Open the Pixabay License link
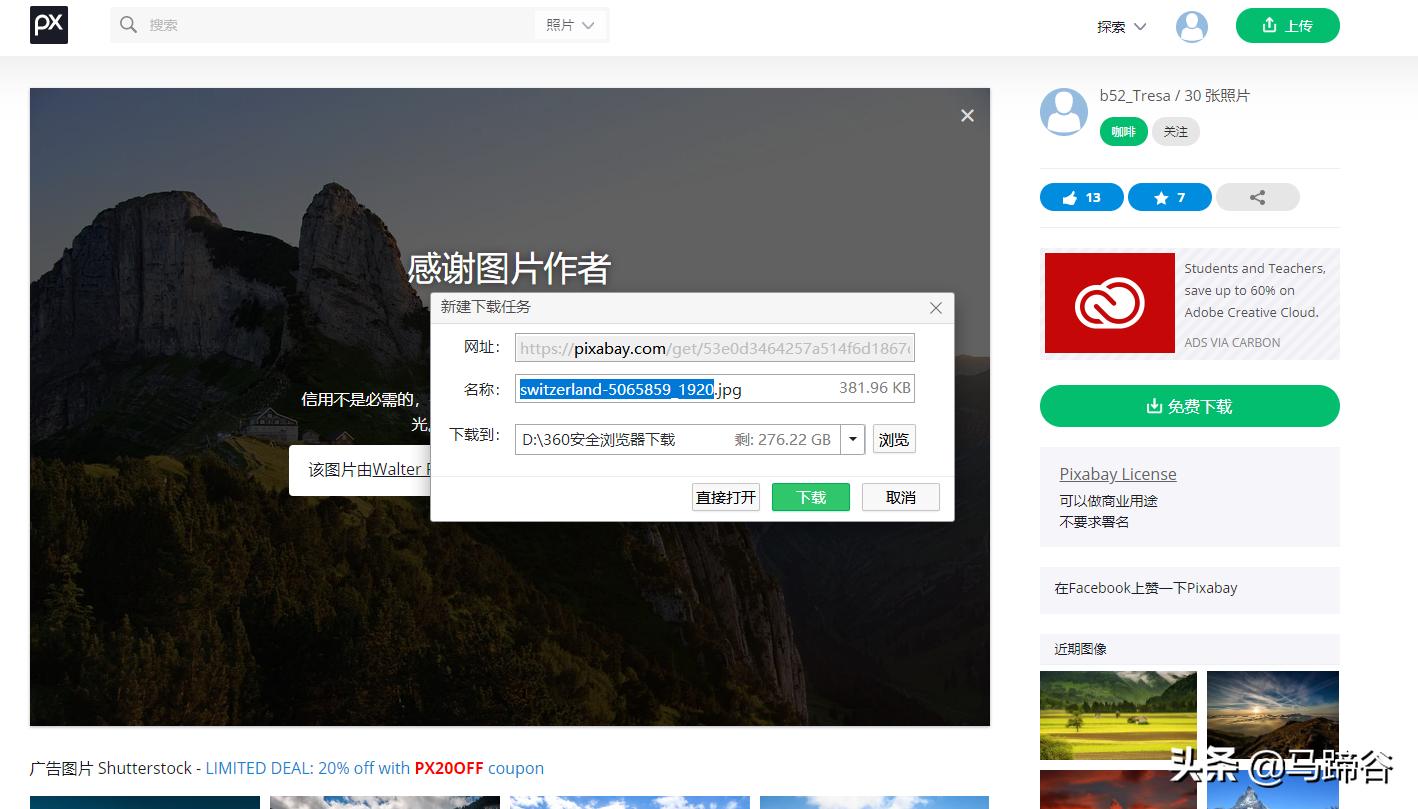 click(x=1117, y=474)
